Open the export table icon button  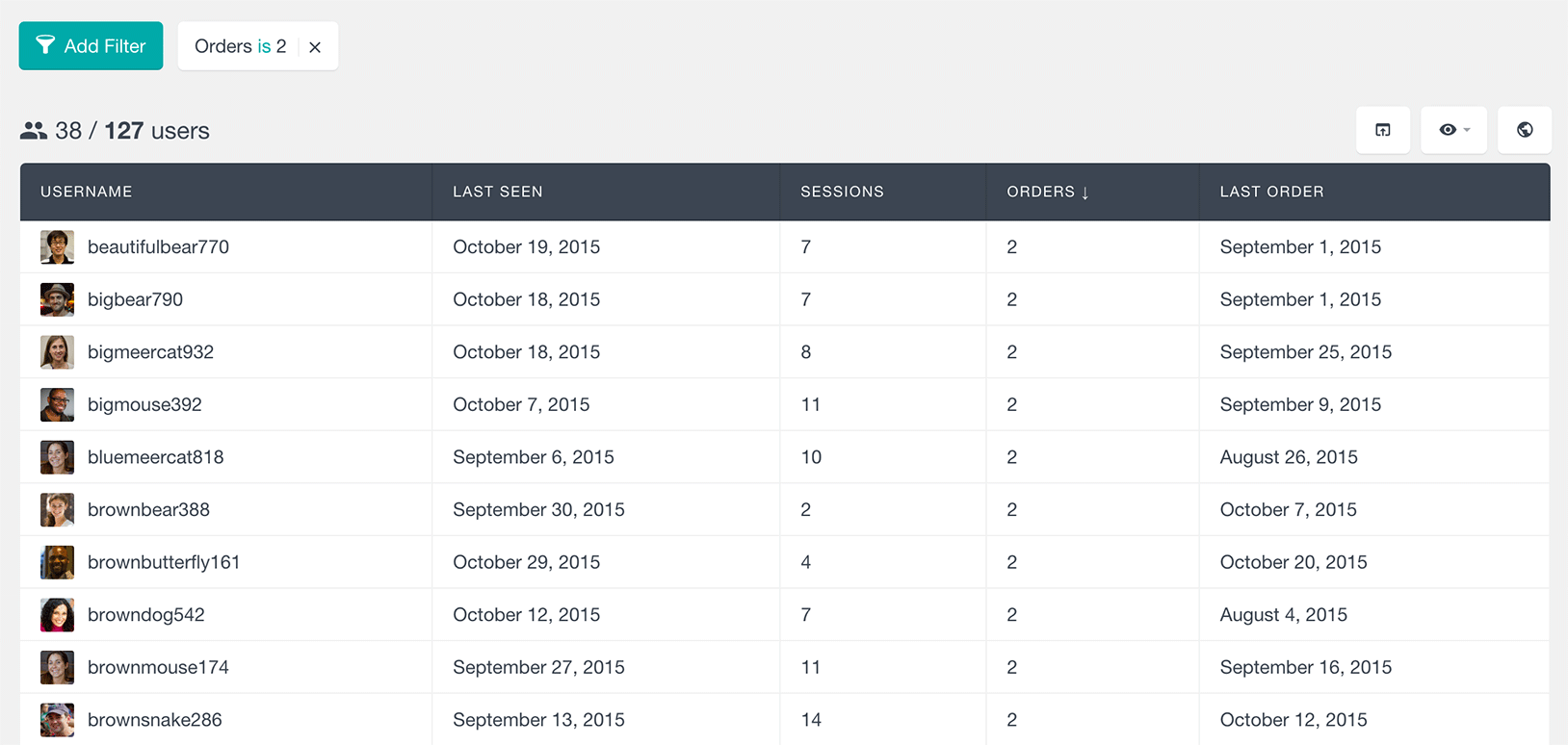(1383, 130)
